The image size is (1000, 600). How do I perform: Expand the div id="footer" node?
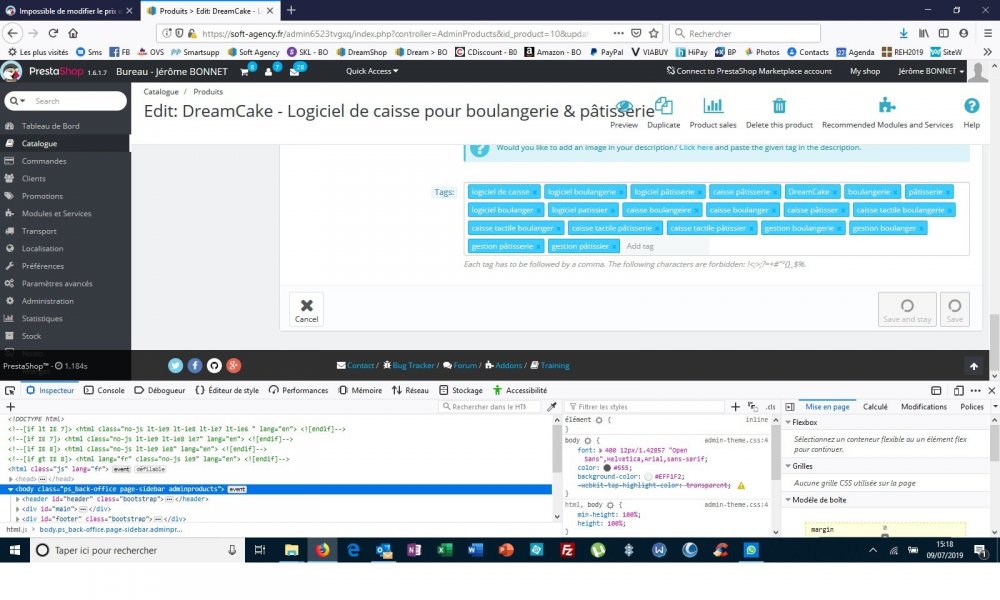18,519
